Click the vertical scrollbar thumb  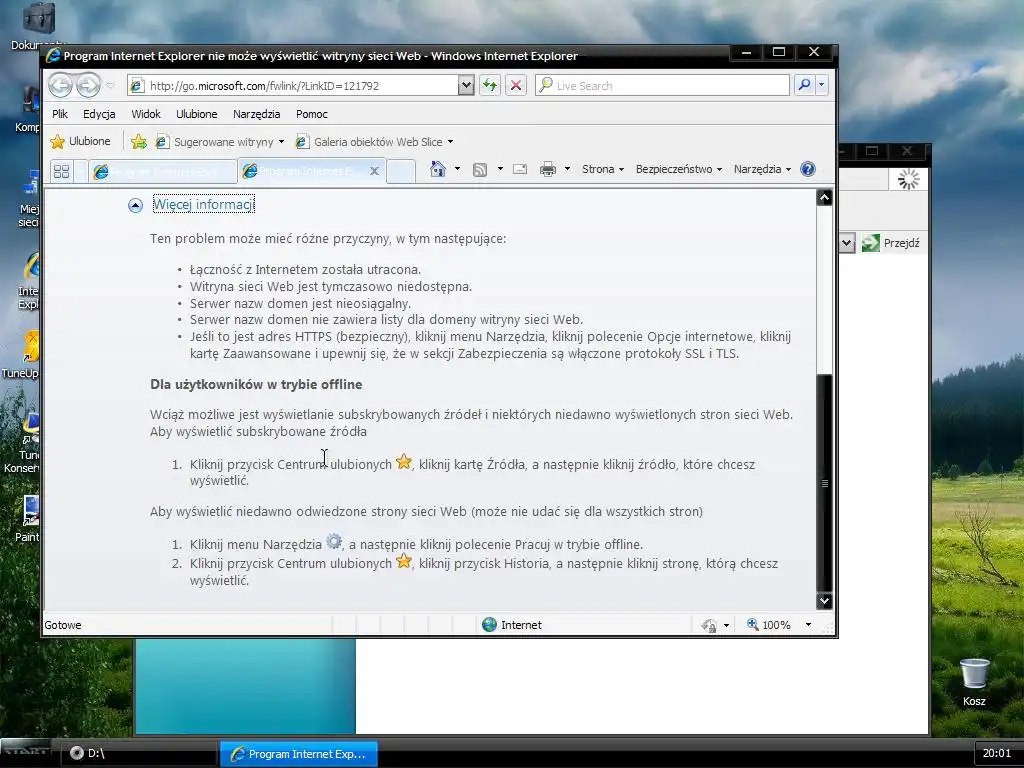[825, 483]
